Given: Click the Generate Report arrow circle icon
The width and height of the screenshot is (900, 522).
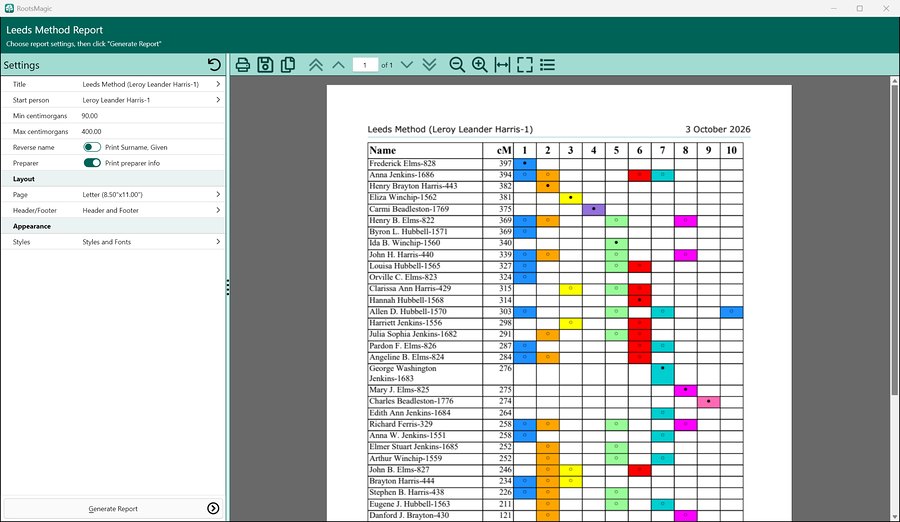Looking at the screenshot, I should [213, 508].
